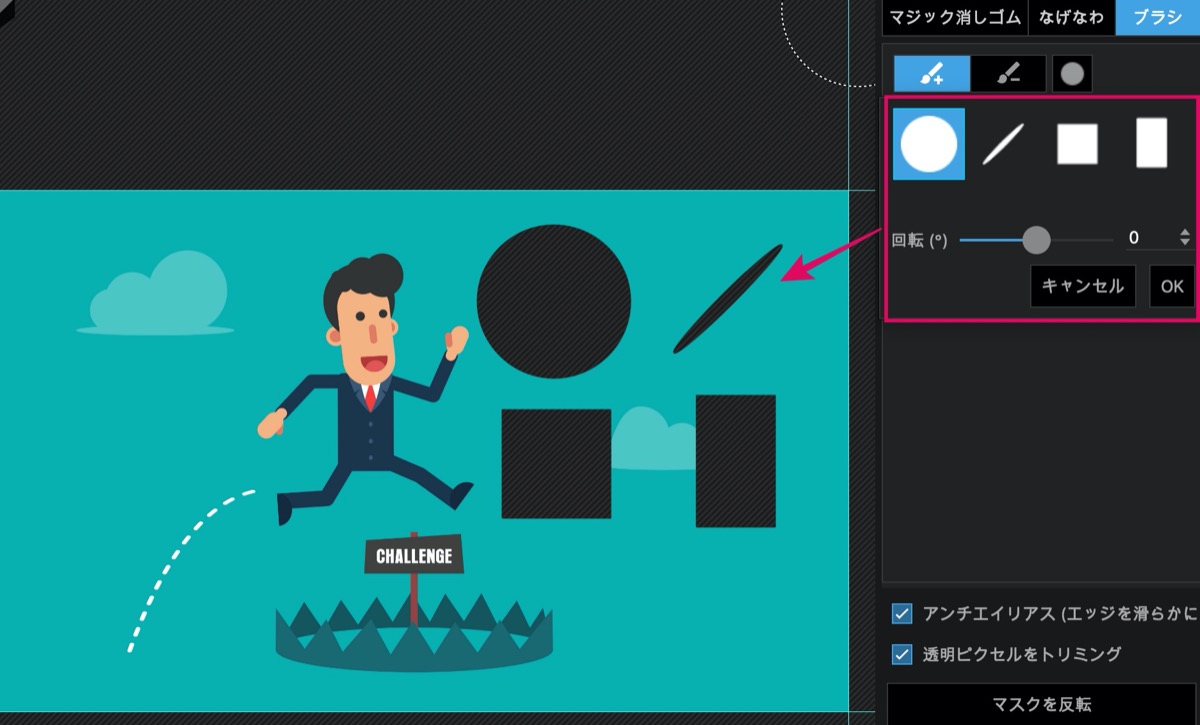The width and height of the screenshot is (1200, 725).
Task: Click the rotation value stepper arrows
Action: point(1185,238)
